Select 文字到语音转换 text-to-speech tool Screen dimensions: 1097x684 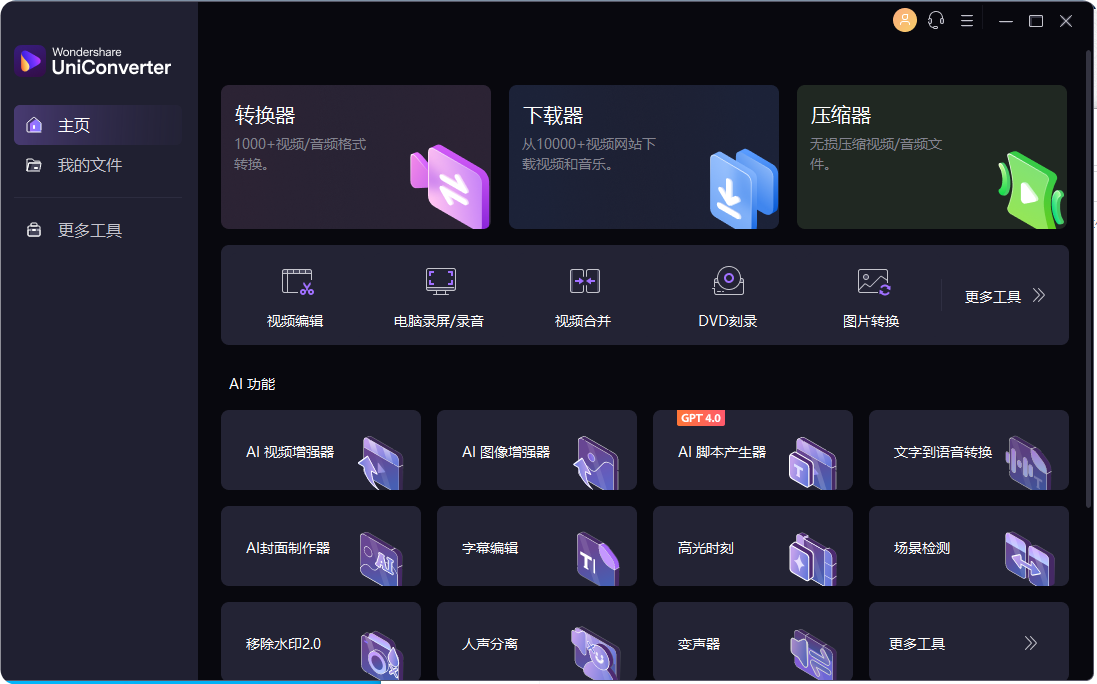[x=968, y=450]
